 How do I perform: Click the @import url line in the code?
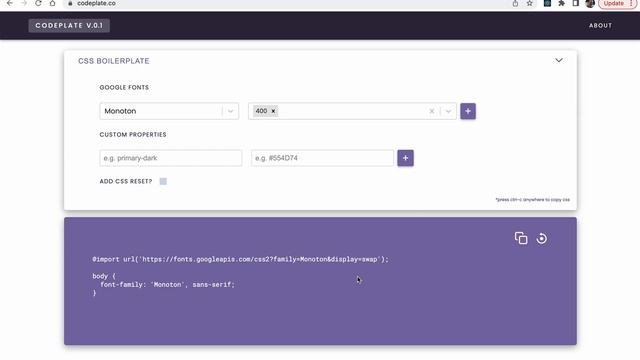[240, 259]
